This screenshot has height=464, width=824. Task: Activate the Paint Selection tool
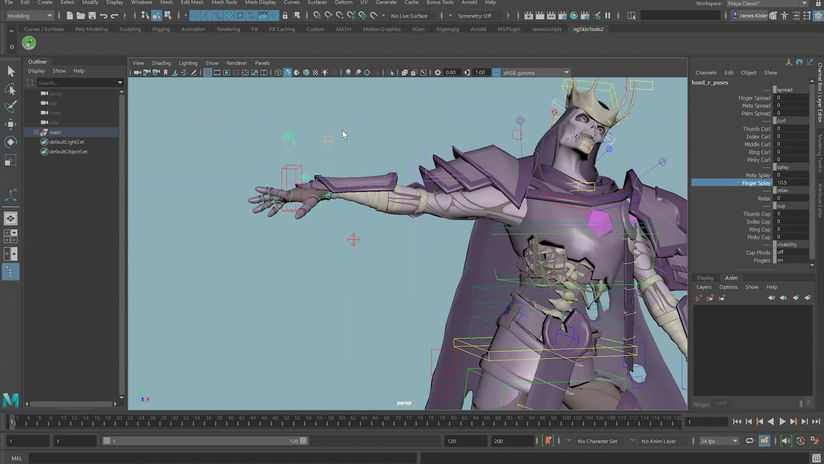click(11, 107)
